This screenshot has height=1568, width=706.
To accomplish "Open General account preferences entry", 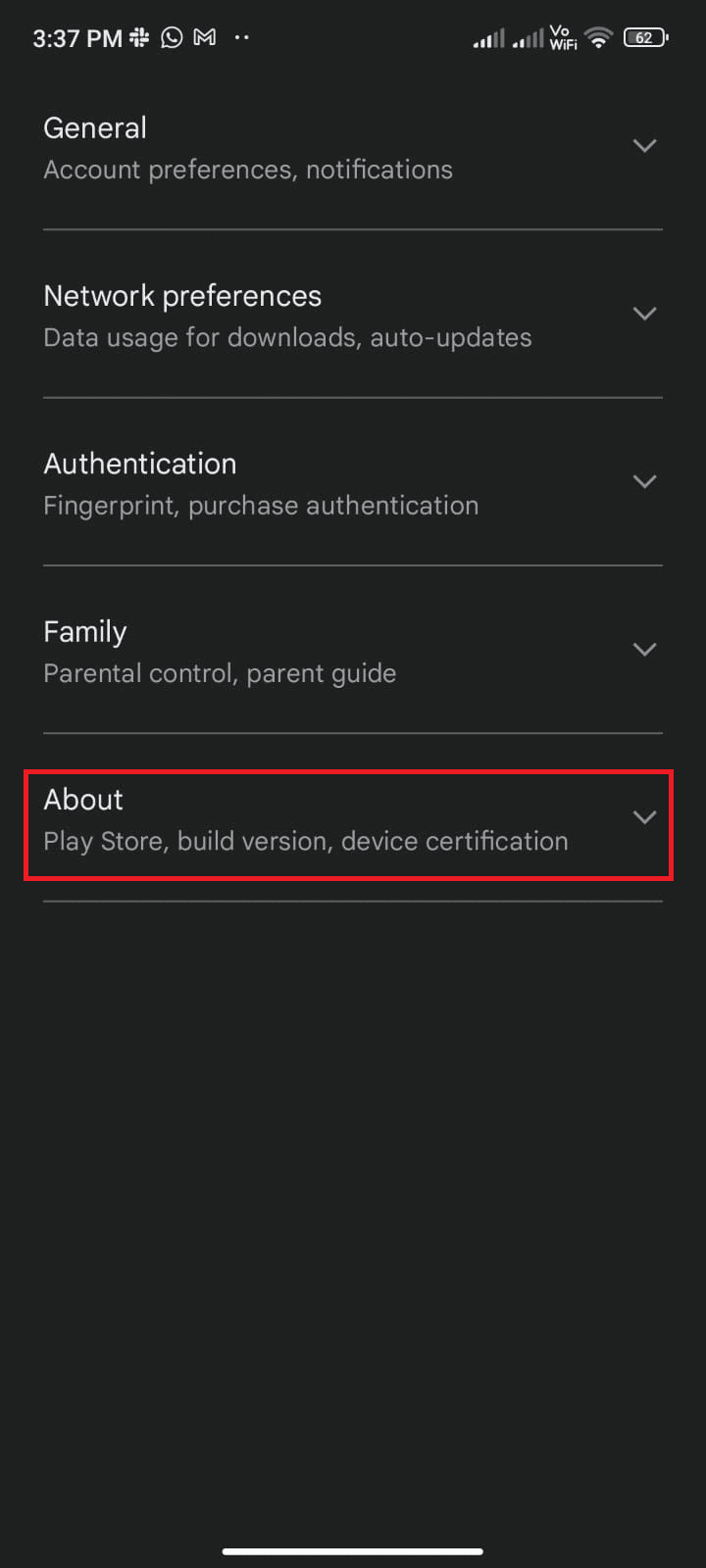I will click(248, 169).
